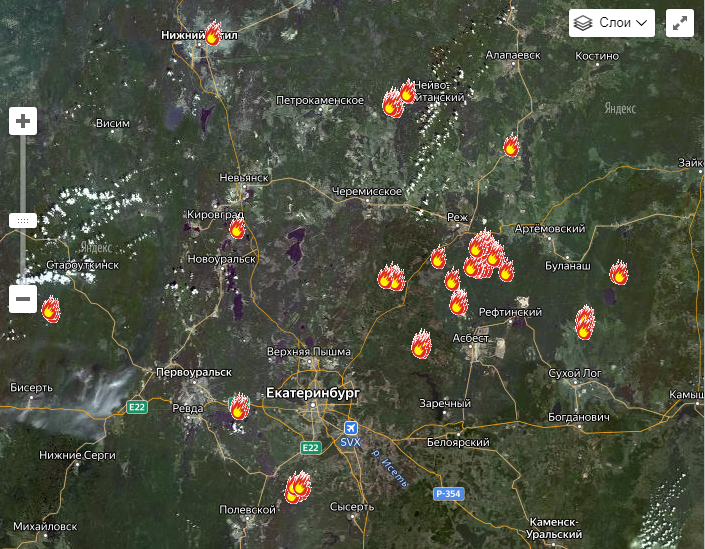Click the Екатеринбург city label
705x549 pixels.
(312, 394)
